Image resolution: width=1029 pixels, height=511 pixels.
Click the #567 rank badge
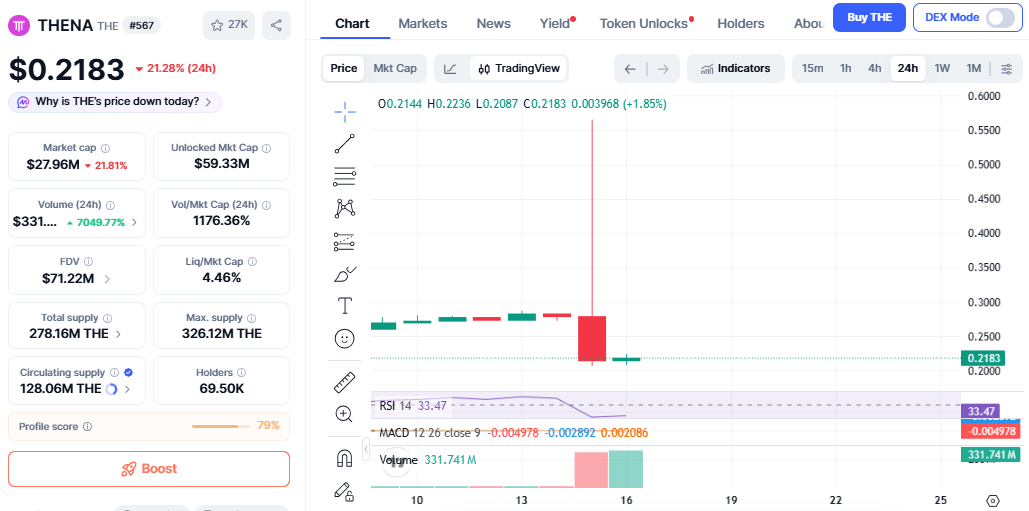click(141, 26)
